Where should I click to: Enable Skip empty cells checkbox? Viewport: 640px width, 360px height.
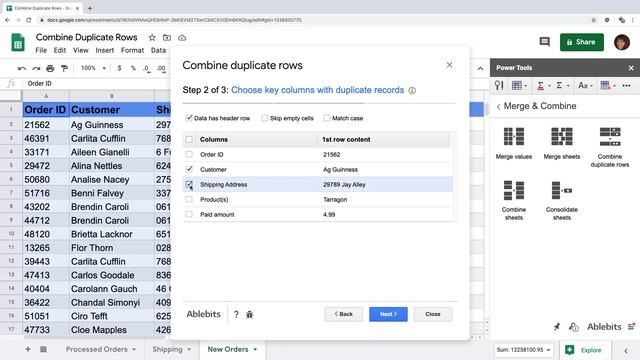click(x=264, y=118)
